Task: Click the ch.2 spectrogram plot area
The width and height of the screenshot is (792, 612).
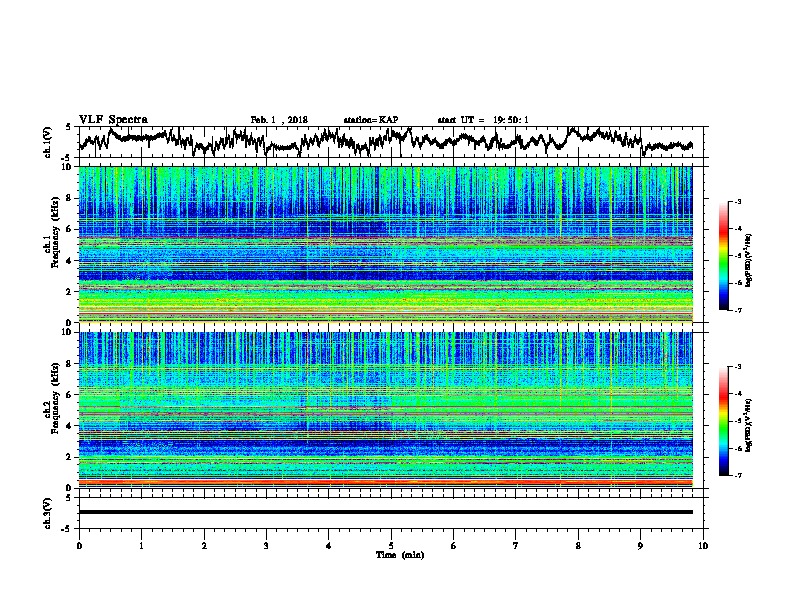Action: click(386, 410)
